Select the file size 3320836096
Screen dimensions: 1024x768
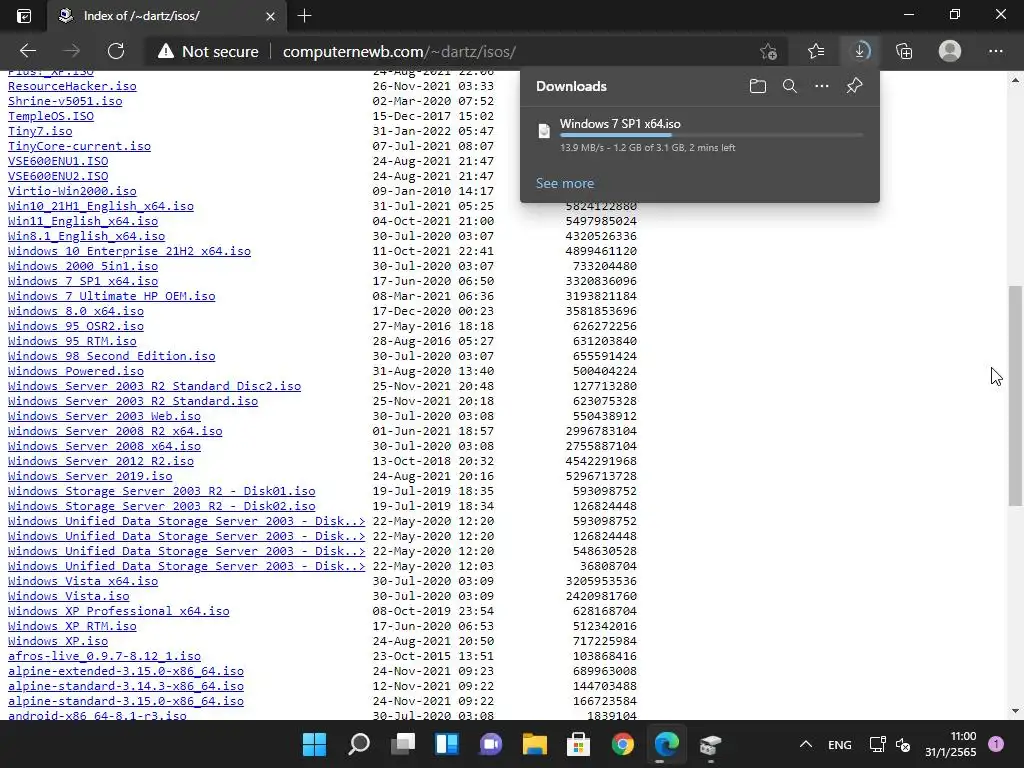[601, 281]
